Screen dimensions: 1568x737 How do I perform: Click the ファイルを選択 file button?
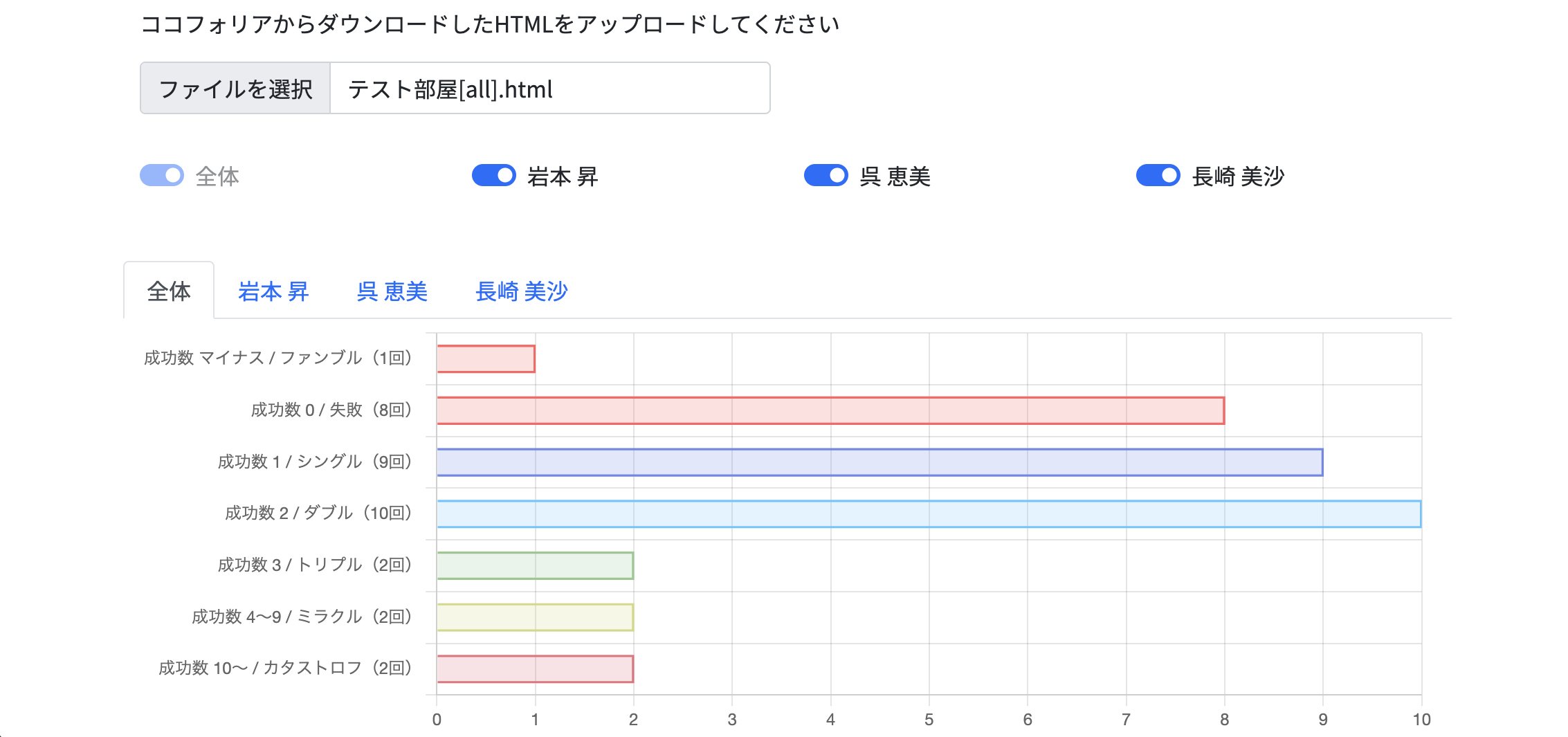click(235, 89)
